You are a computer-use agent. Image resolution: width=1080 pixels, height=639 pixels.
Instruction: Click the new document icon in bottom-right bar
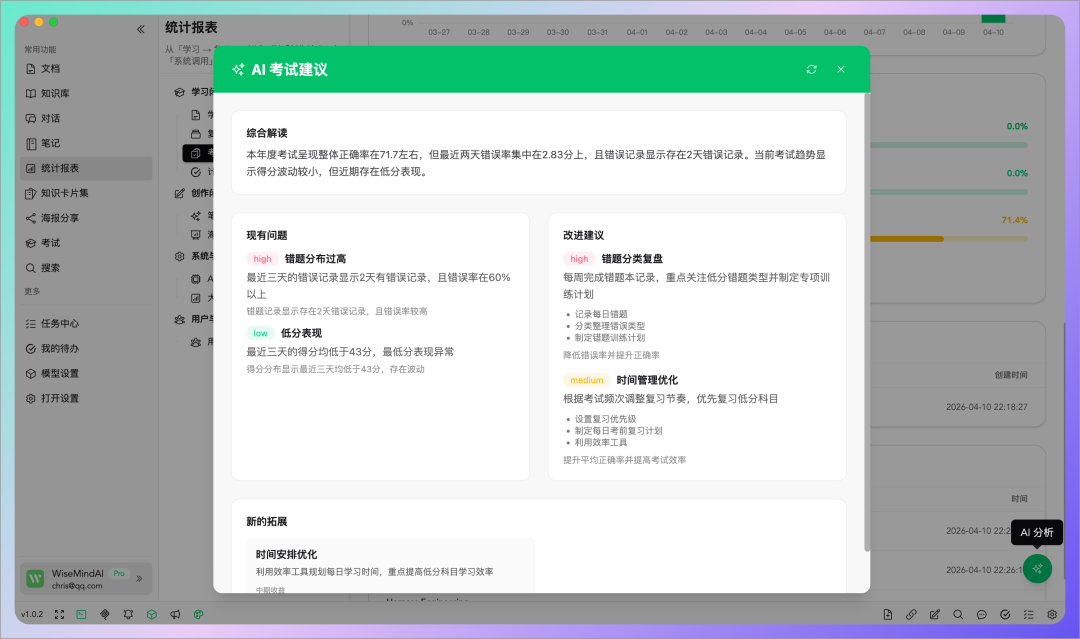pos(888,615)
